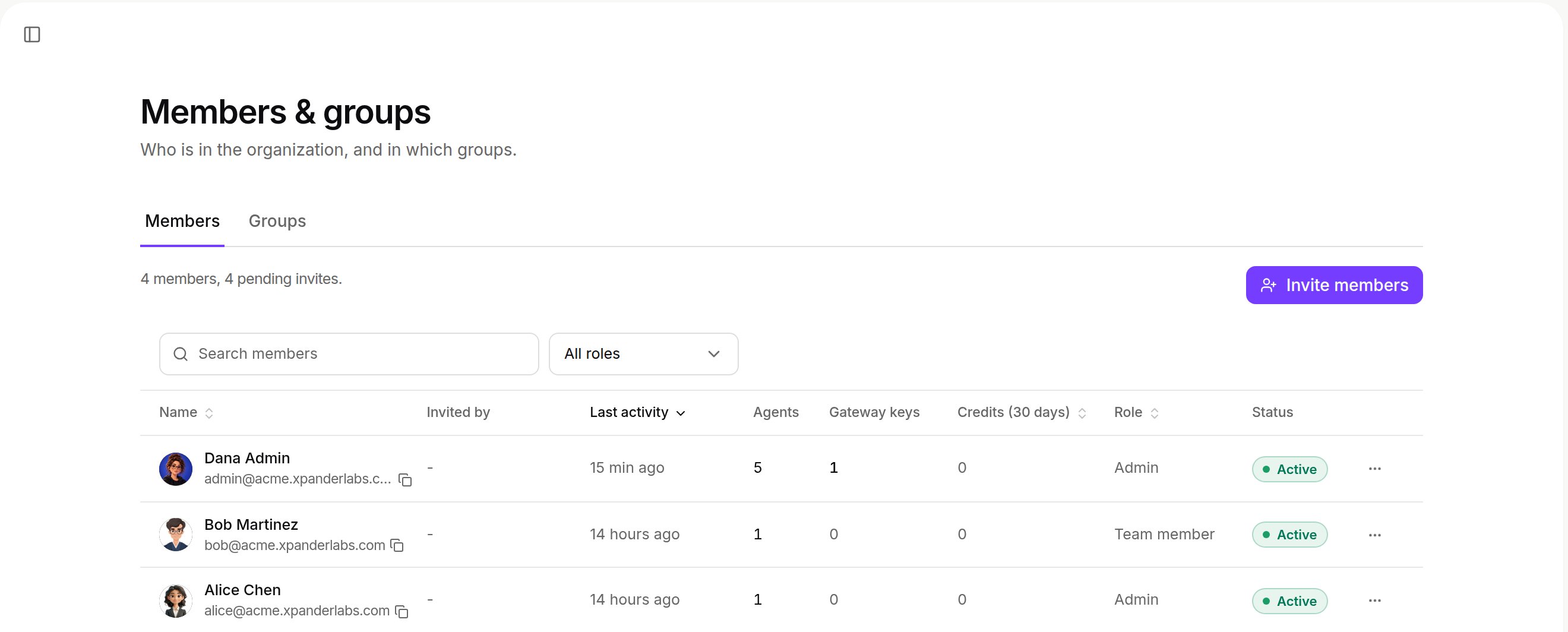
Task: Click alice@acme.xpanderlabs.com email text
Action: (296, 611)
